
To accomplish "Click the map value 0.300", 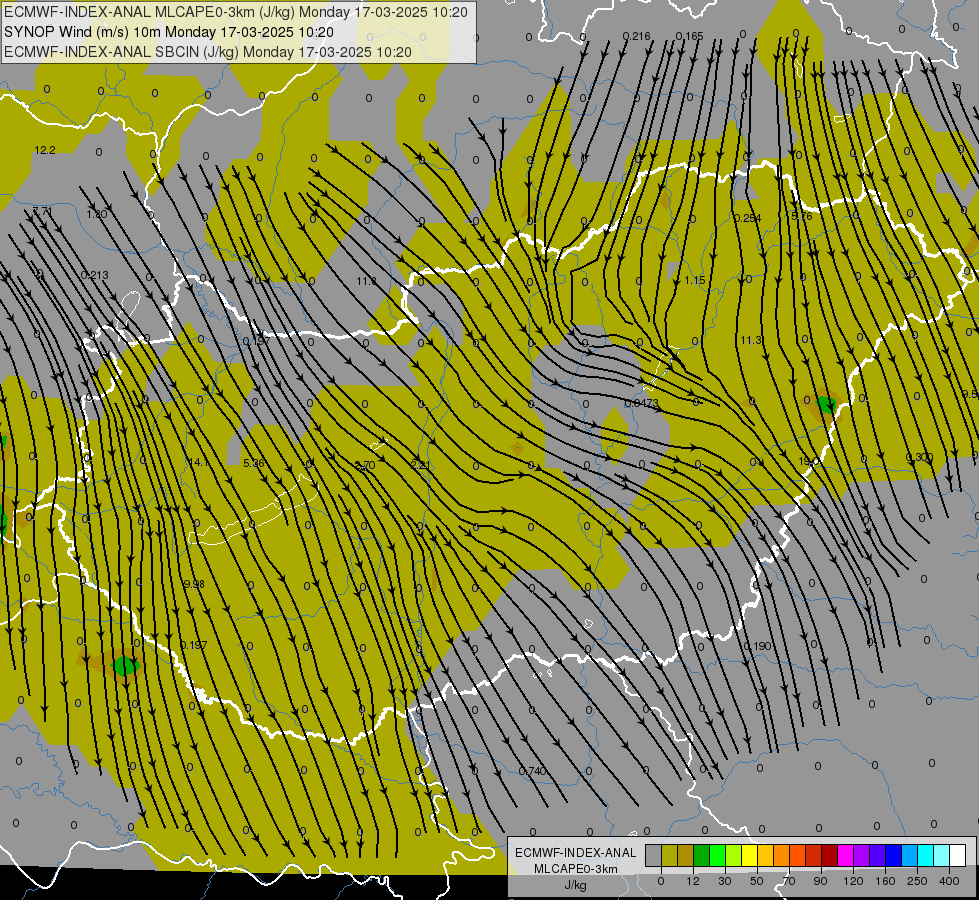I will (918, 457).
